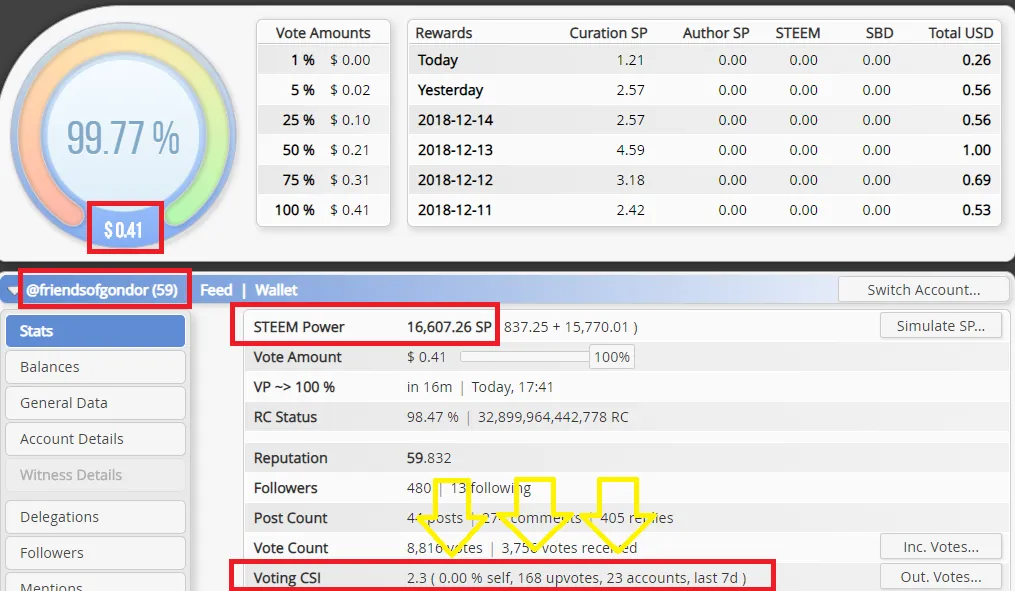Screen dimensions: 1015x591
Task: Click the RC Status 98.47 % value
Action: [432, 417]
